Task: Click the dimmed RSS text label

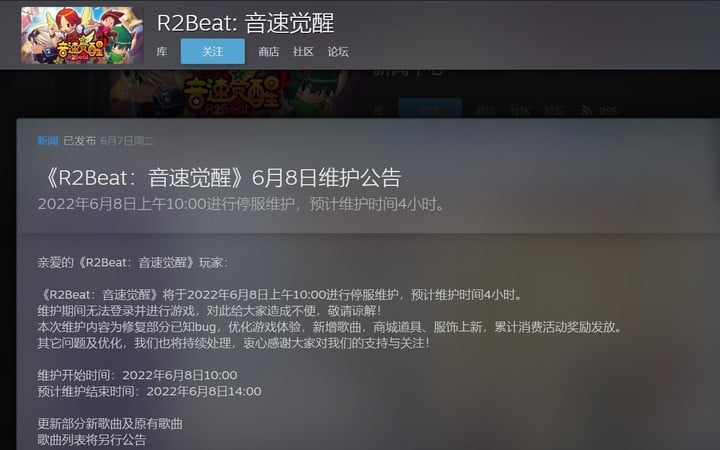Action: 608,111
